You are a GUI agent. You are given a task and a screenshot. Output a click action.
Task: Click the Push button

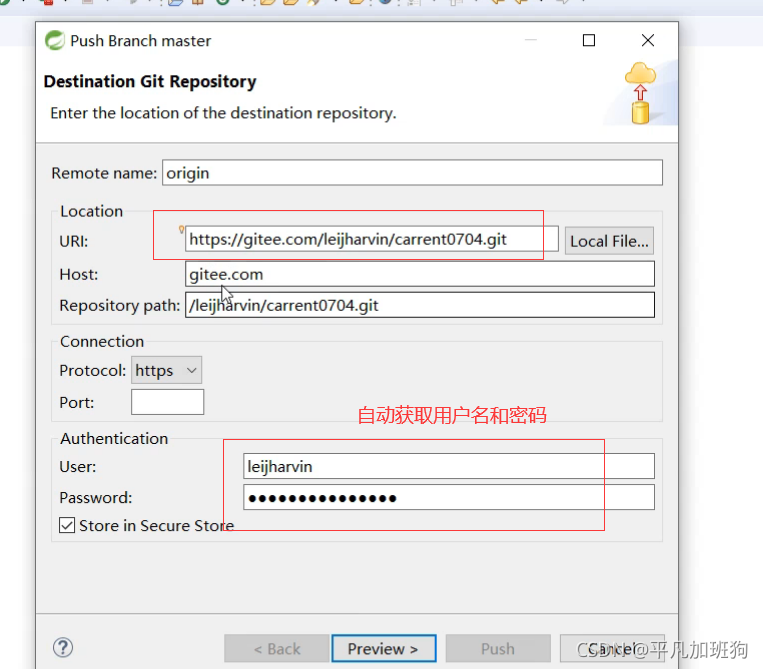[498, 649]
